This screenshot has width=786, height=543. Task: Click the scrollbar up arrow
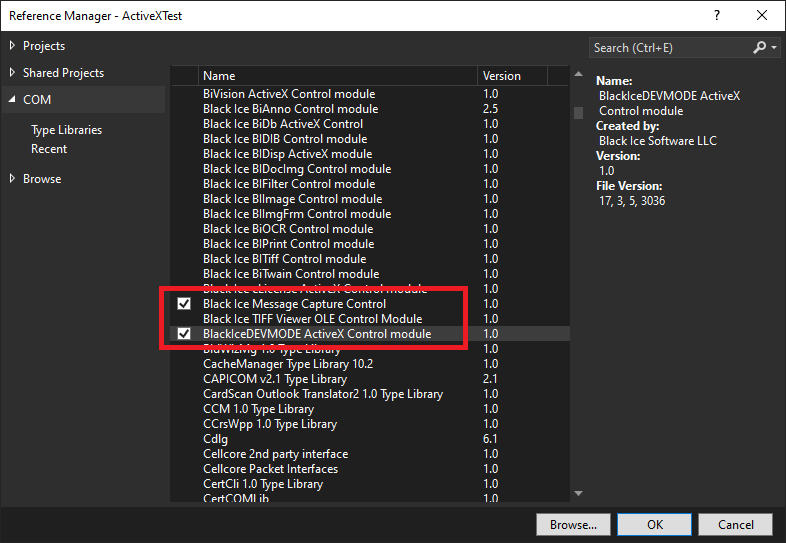pos(578,74)
